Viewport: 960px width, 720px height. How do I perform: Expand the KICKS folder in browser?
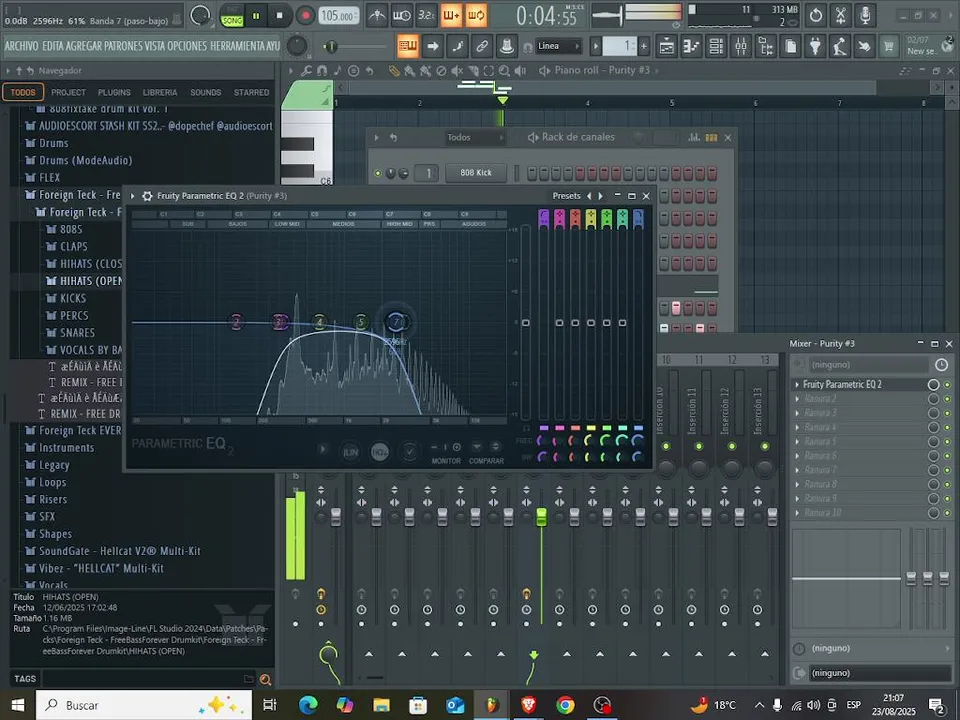coord(72,298)
